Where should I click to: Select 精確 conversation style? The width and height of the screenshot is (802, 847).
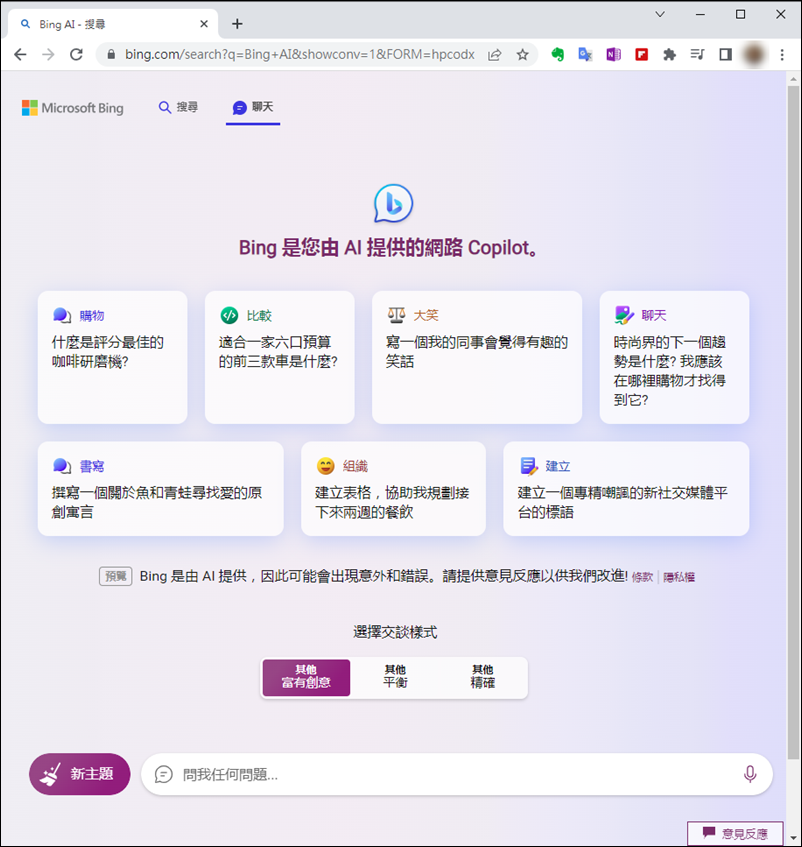click(483, 677)
